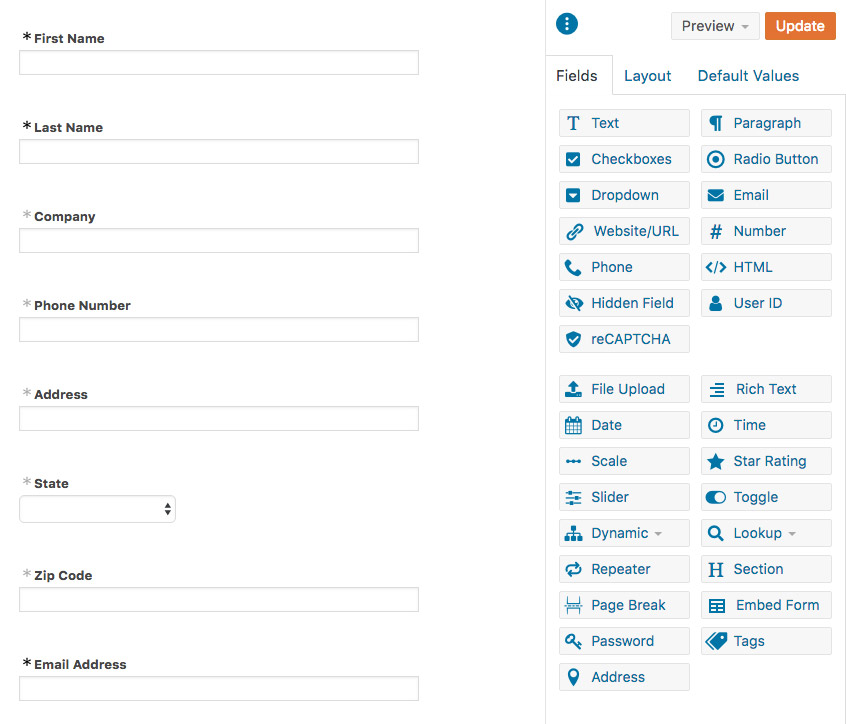Image resolution: width=846 pixels, height=724 pixels.
Task: Add a Toggle field
Action: coord(766,497)
